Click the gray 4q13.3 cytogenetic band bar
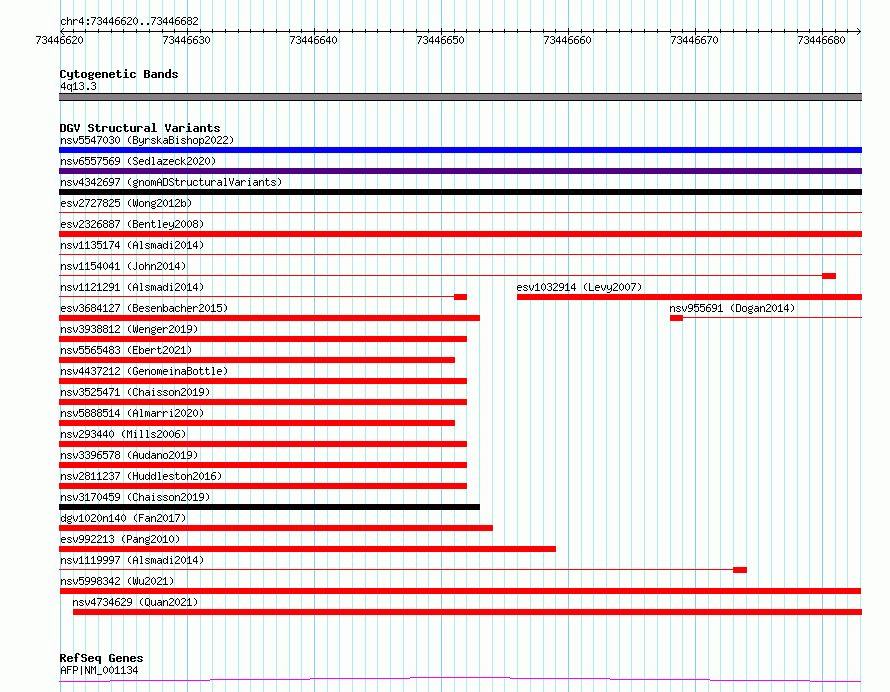Viewport: 890px width, 692px height. click(x=460, y=97)
